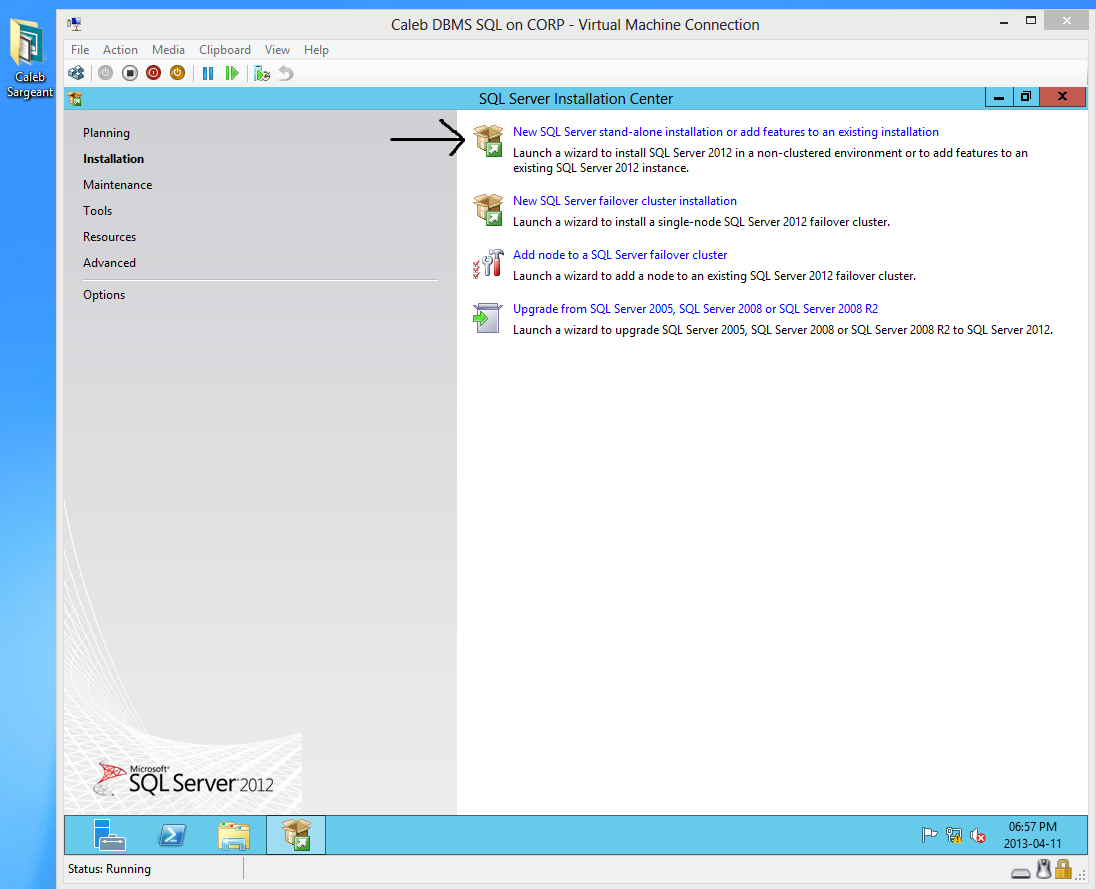This screenshot has width=1096, height=889.
Task: Click the padlock security status icon
Action: coord(1063,869)
